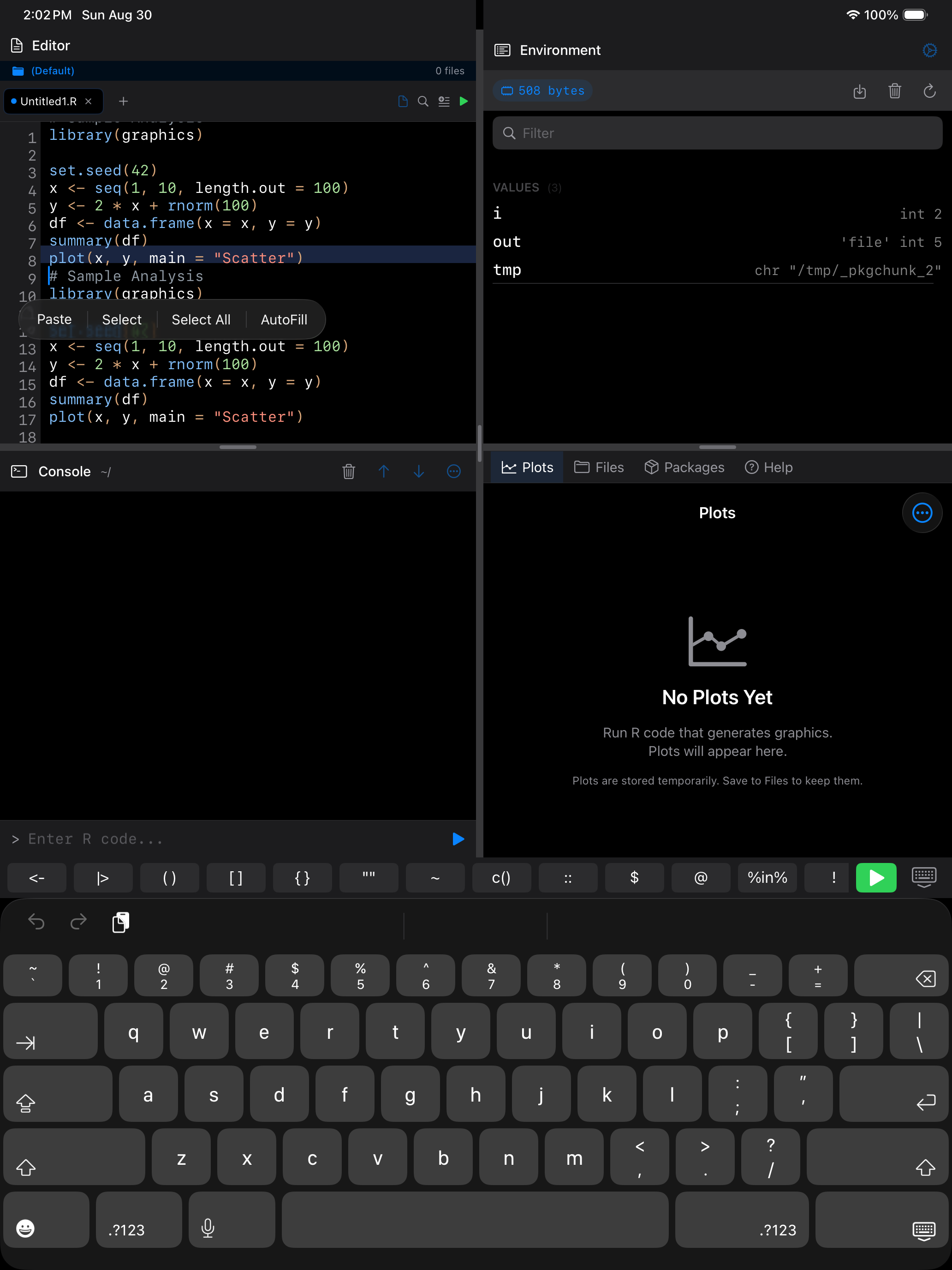Image resolution: width=952 pixels, height=1270 pixels.
Task: Switch to the Plots tab
Action: pyautogui.click(x=527, y=467)
